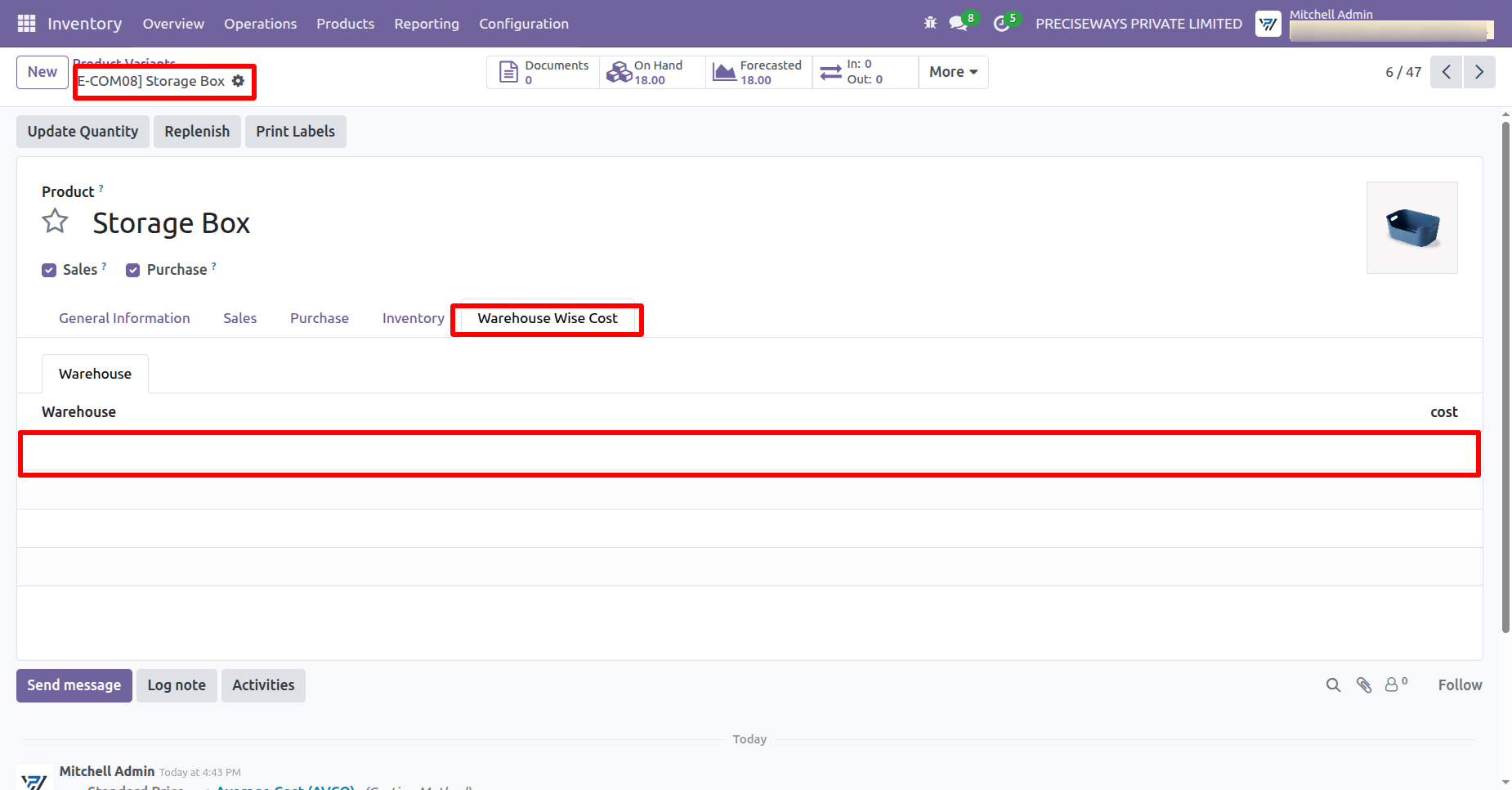This screenshot has height=790, width=1512.
Task: Click the Update Quantity button
Action: [83, 132]
